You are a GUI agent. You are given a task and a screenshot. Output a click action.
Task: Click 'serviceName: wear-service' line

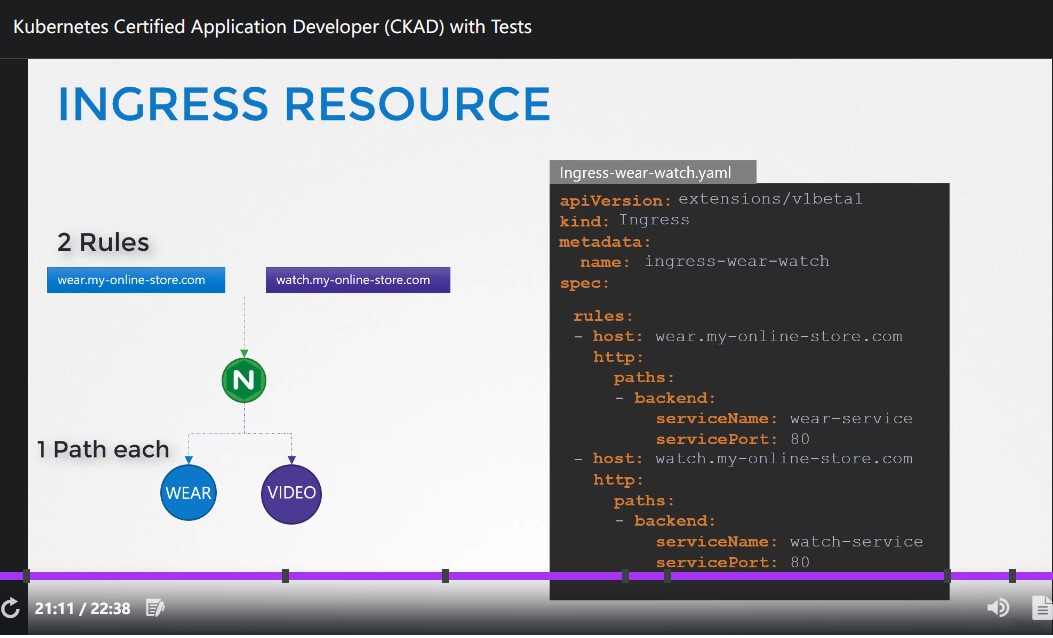point(784,418)
